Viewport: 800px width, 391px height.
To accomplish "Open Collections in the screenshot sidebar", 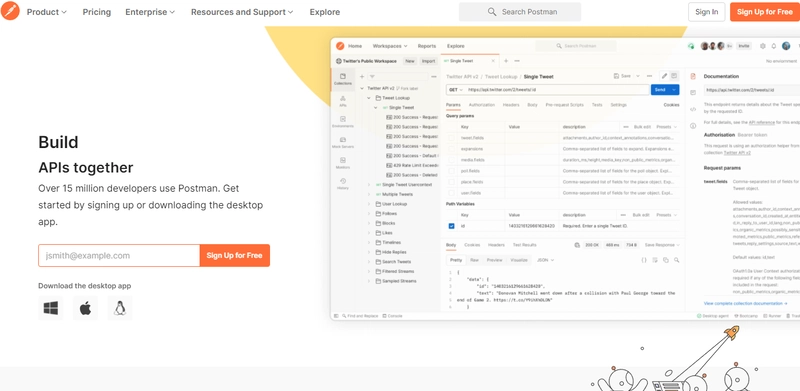I will tap(343, 79).
